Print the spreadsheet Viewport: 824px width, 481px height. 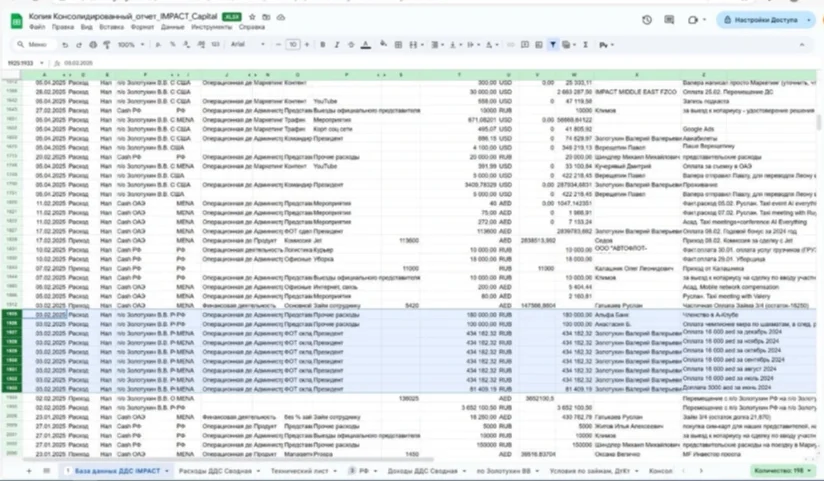(x=93, y=45)
